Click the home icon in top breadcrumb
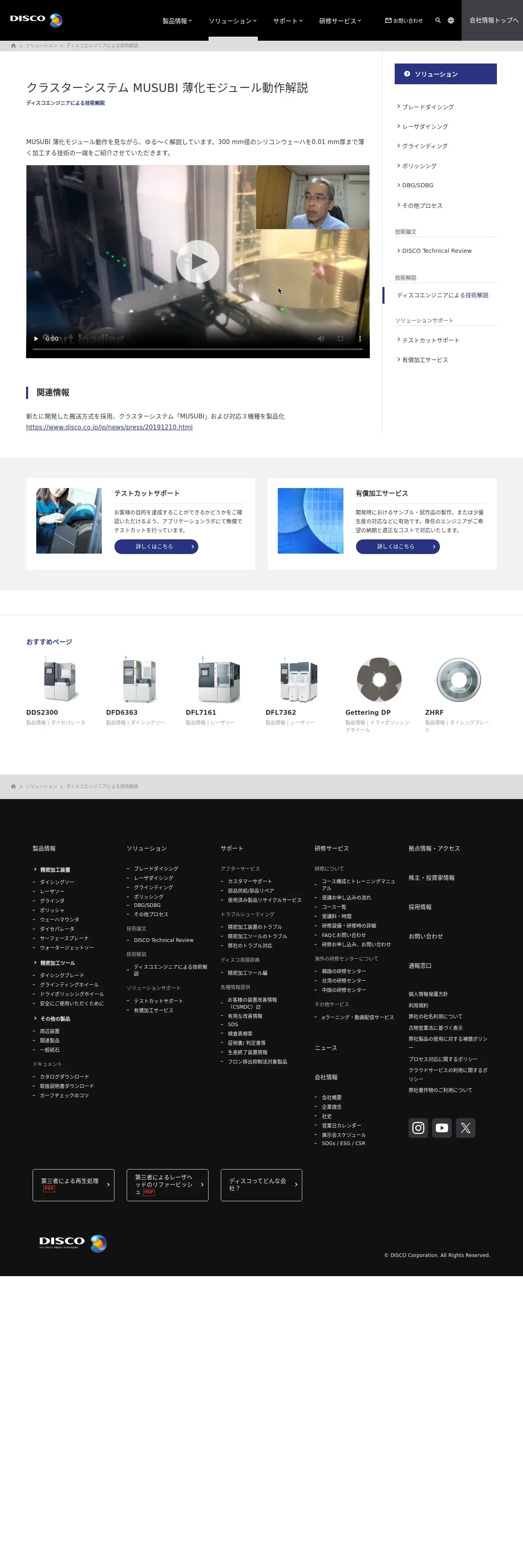 pos(13,46)
